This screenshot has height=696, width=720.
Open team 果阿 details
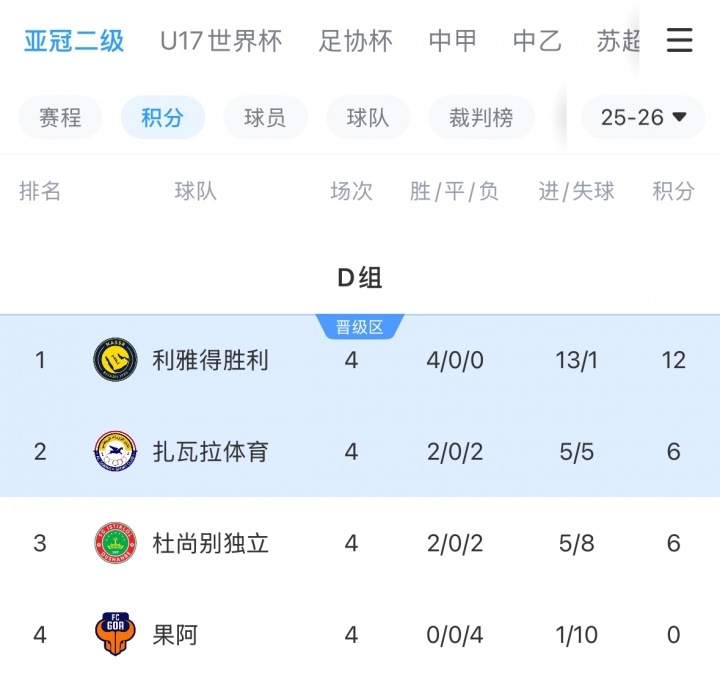click(x=175, y=634)
